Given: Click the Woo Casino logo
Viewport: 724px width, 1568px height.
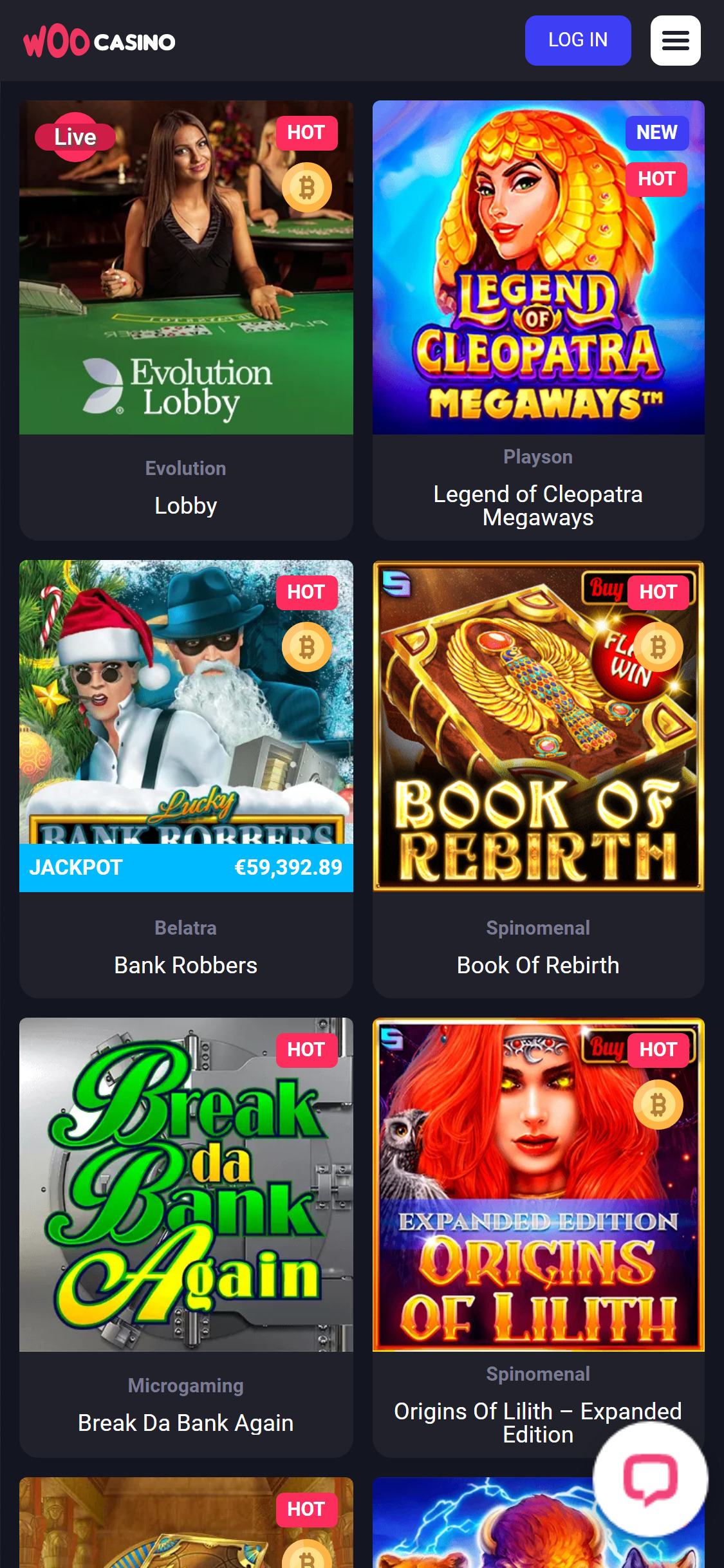Looking at the screenshot, I should [99, 42].
